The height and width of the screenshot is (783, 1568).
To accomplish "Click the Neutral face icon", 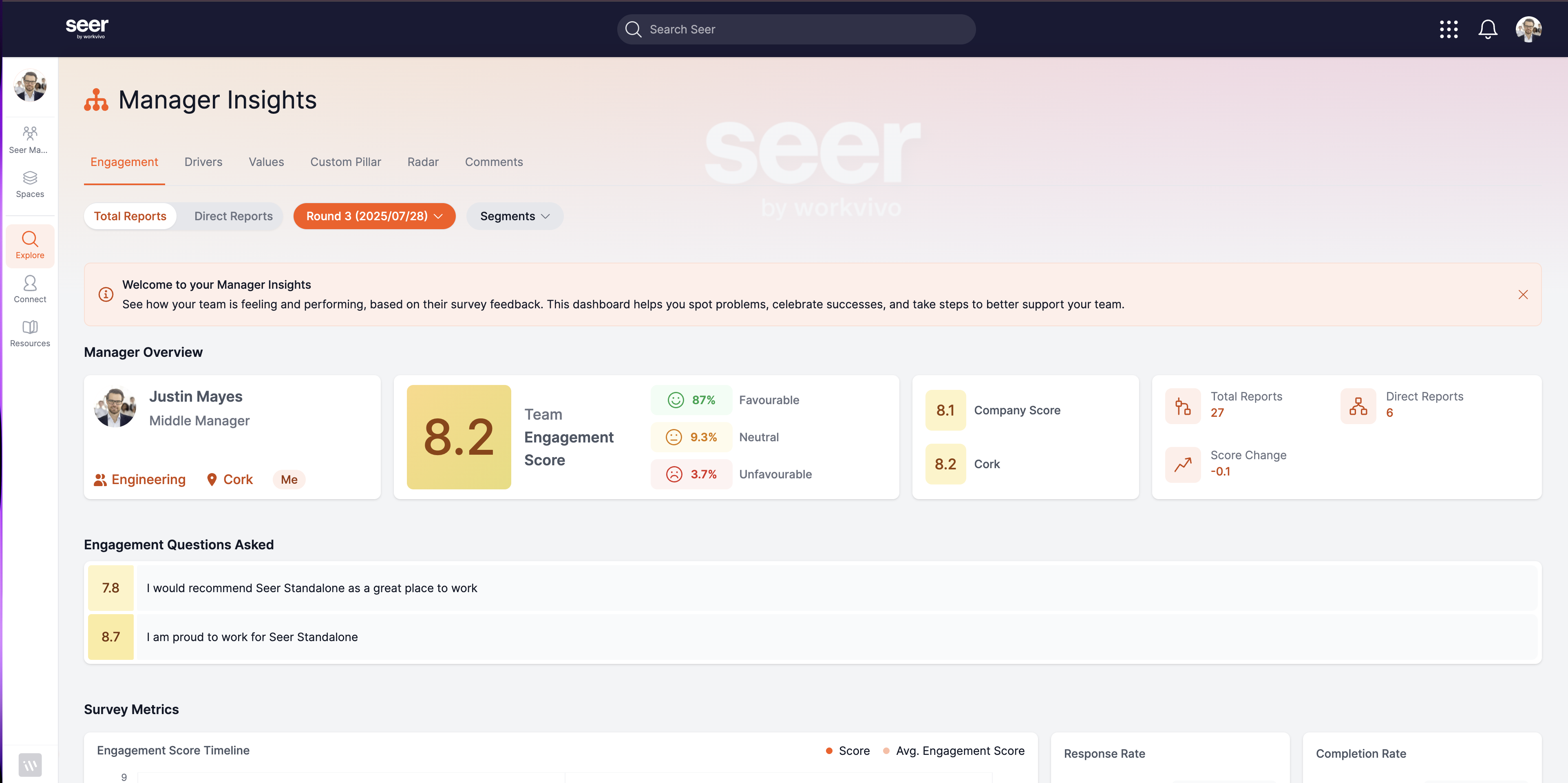I will coord(674,437).
